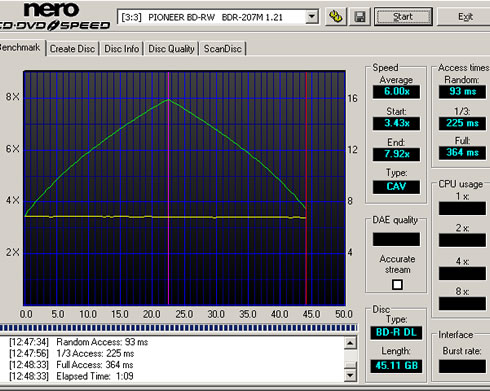Select the ScanDisc tab
Image resolution: width=490 pixels, height=391 pixels.
[223, 49]
